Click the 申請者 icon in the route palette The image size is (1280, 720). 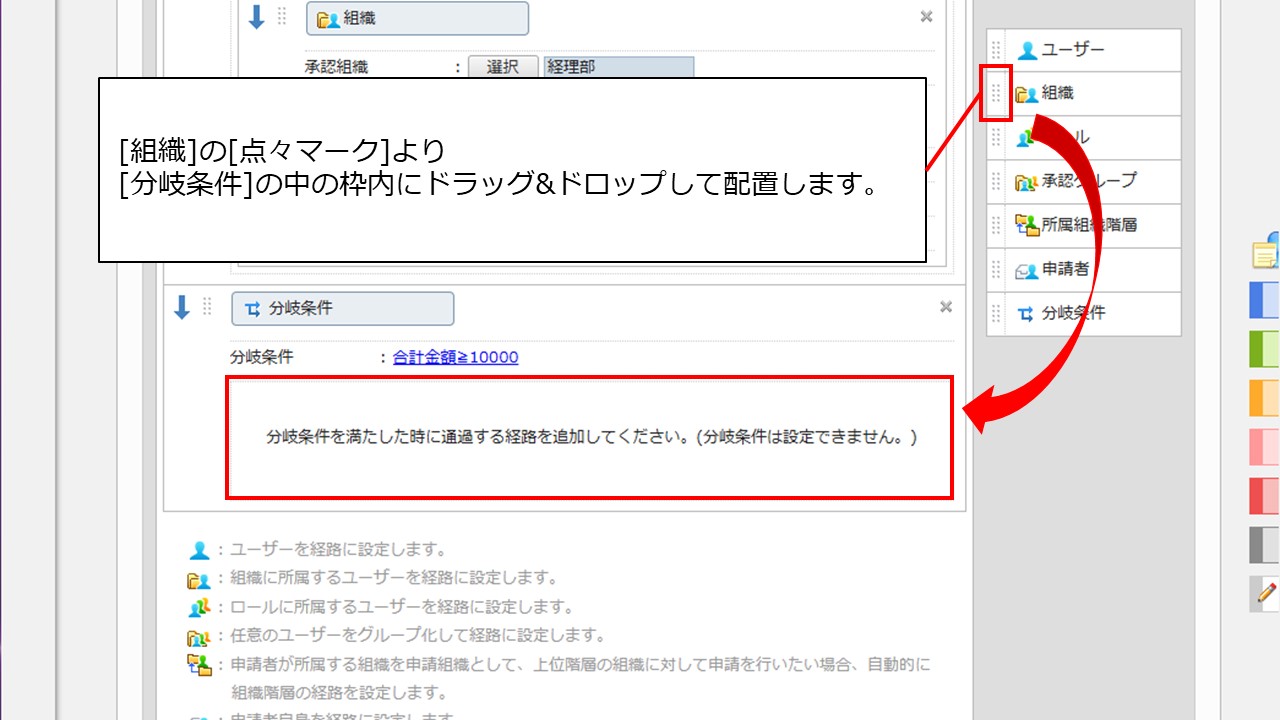[x=1027, y=270]
